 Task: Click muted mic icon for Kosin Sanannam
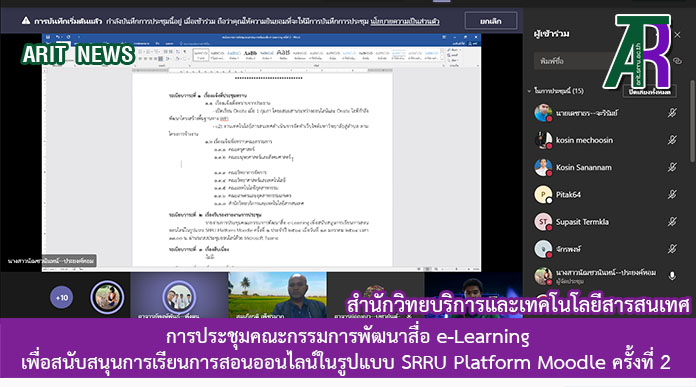pyautogui.click(x=672, y=167)
